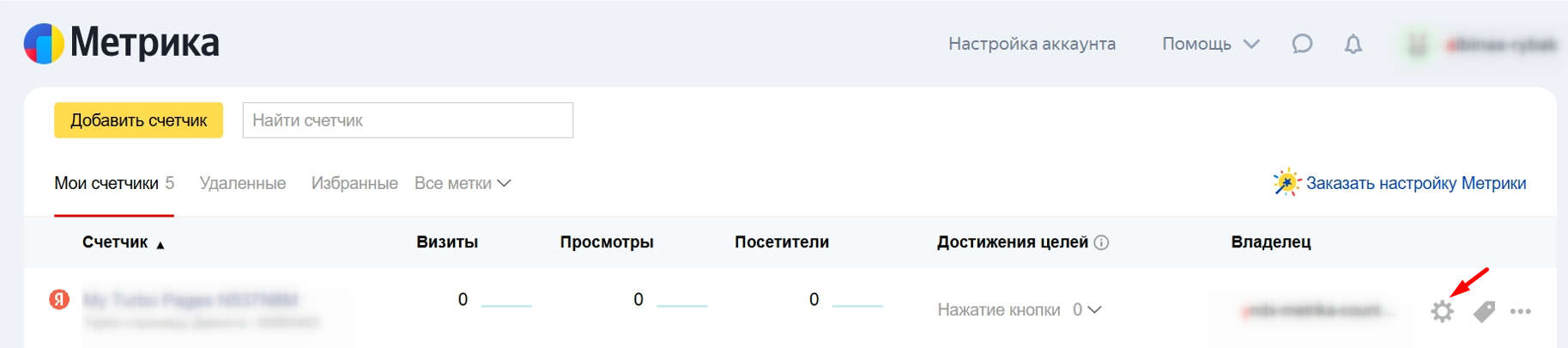Viewport: 1568px width, 348px height.
Task: Switch to the Избранные tab
Action: 354,183
